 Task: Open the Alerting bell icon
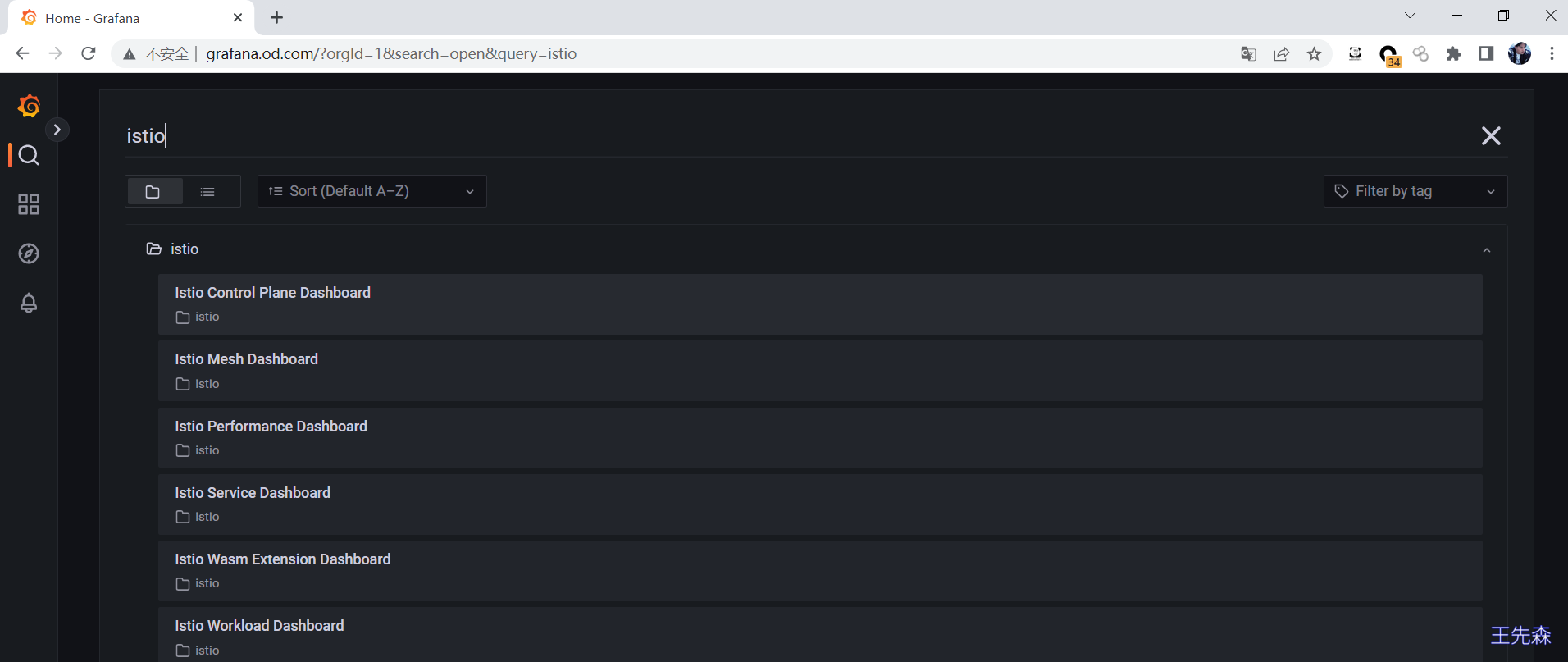29,303
